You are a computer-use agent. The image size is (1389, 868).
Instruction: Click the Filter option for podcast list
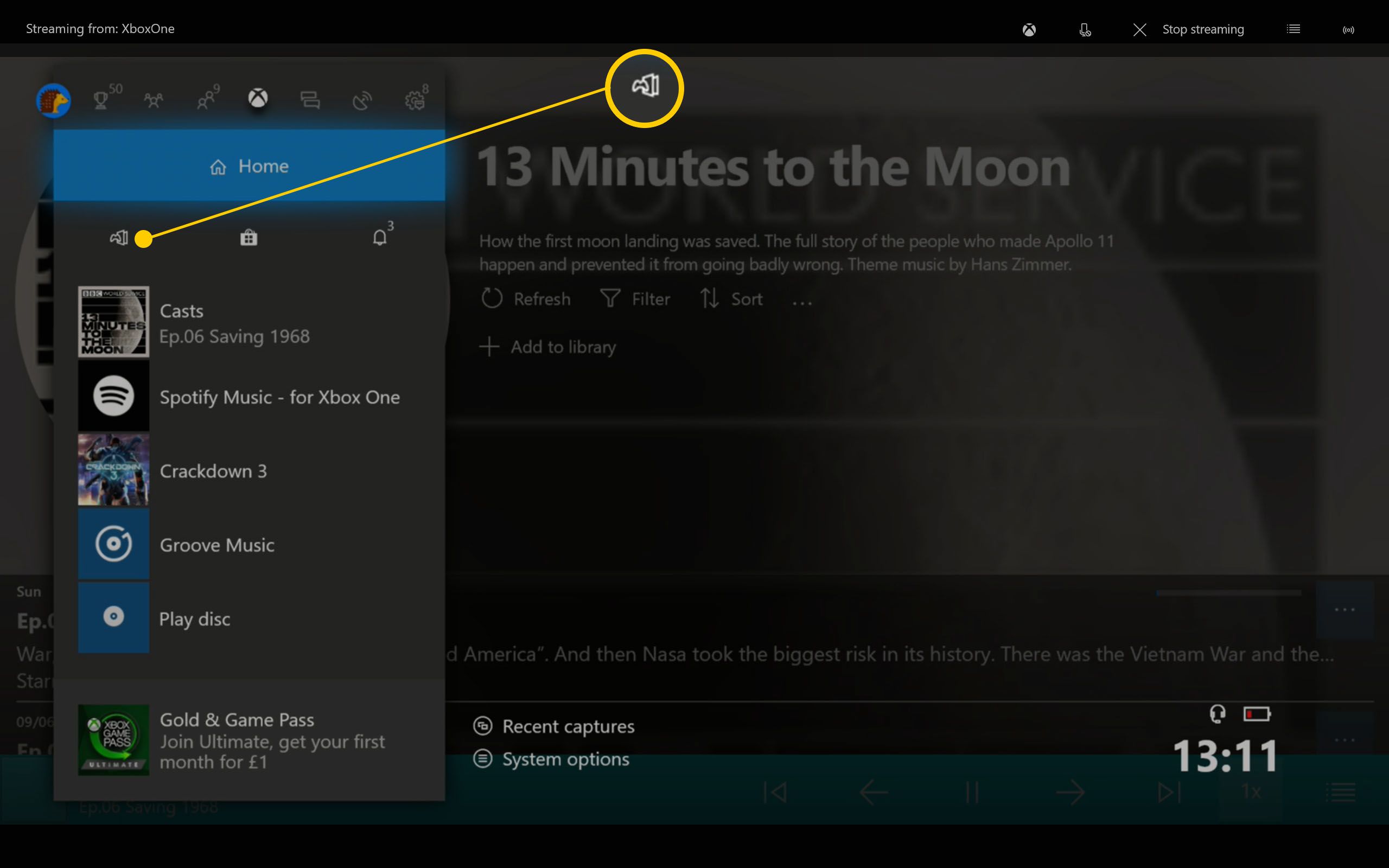coord(634,299)
